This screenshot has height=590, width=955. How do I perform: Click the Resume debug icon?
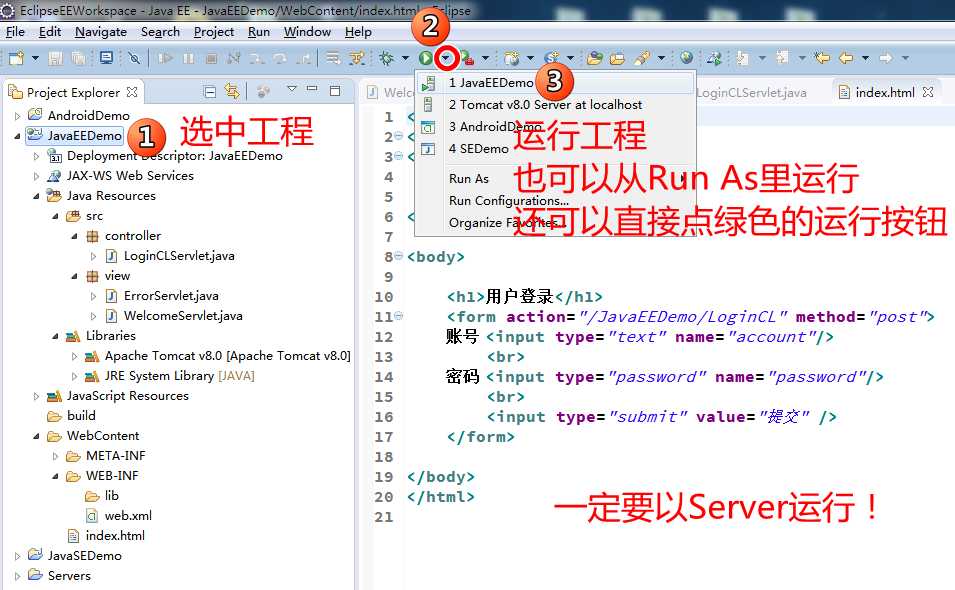pyautogui.click(x=165, y=58)
